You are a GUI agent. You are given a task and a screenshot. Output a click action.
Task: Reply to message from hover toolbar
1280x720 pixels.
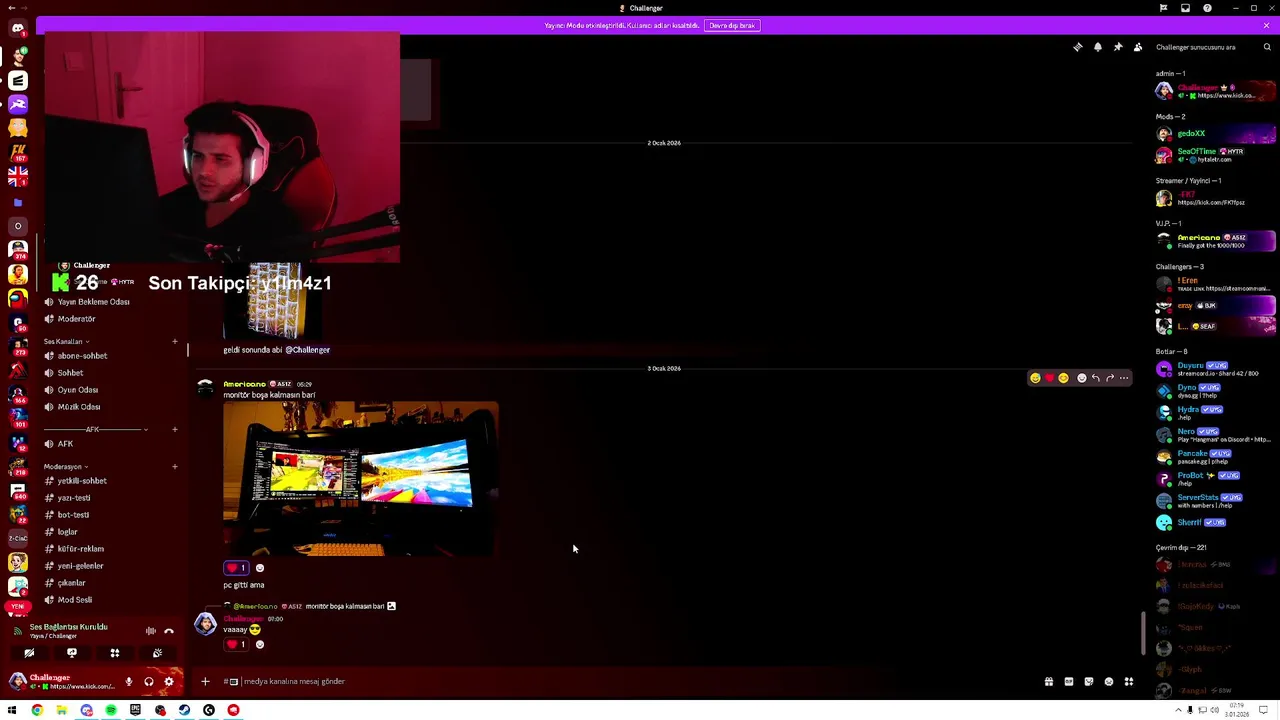(x=1096, y=378)
